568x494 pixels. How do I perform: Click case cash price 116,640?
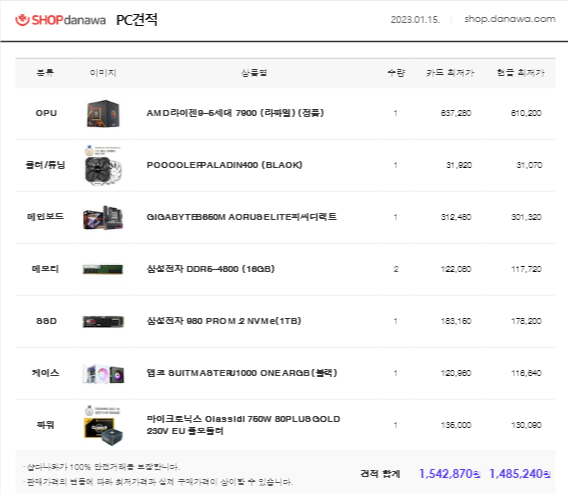pos(526,373)
